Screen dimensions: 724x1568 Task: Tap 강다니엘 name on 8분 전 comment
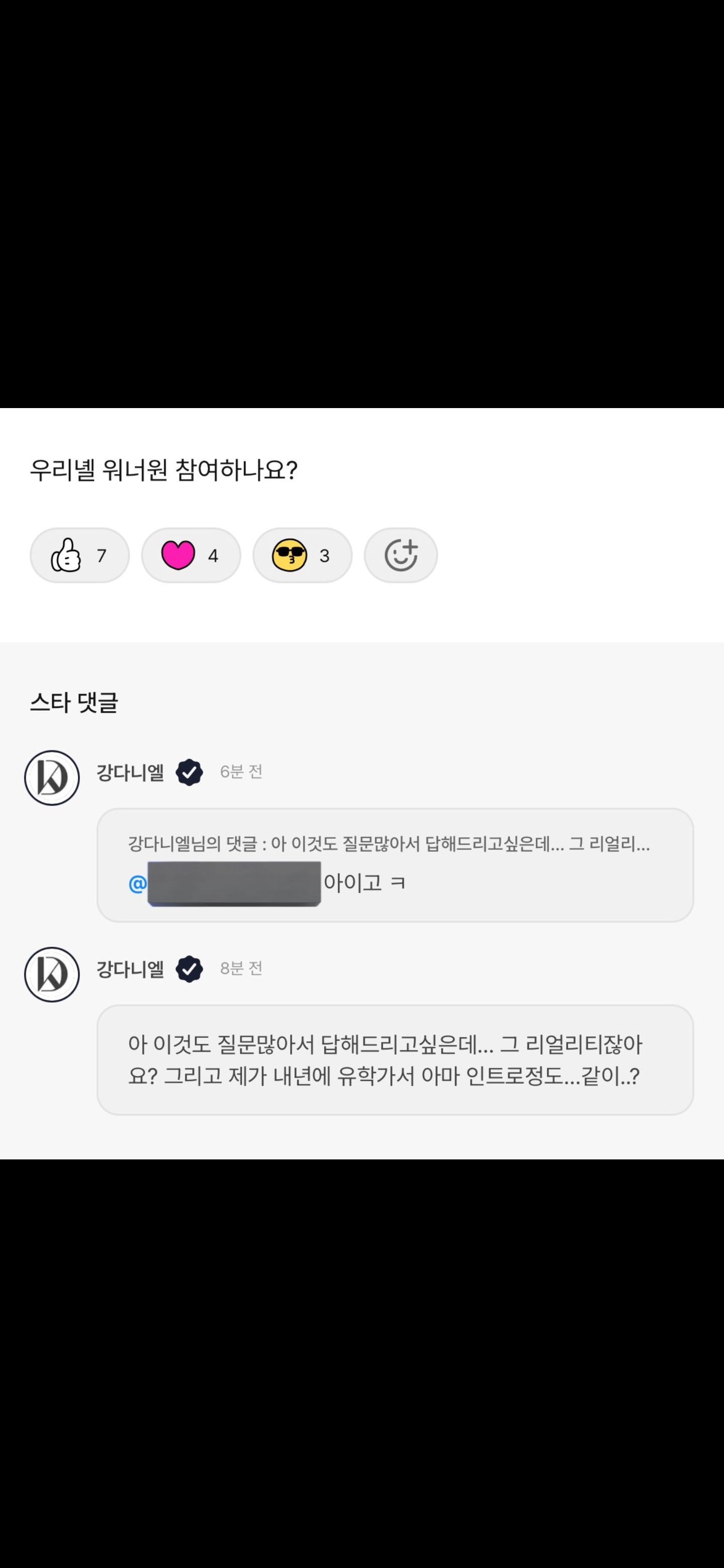[130, 969]
